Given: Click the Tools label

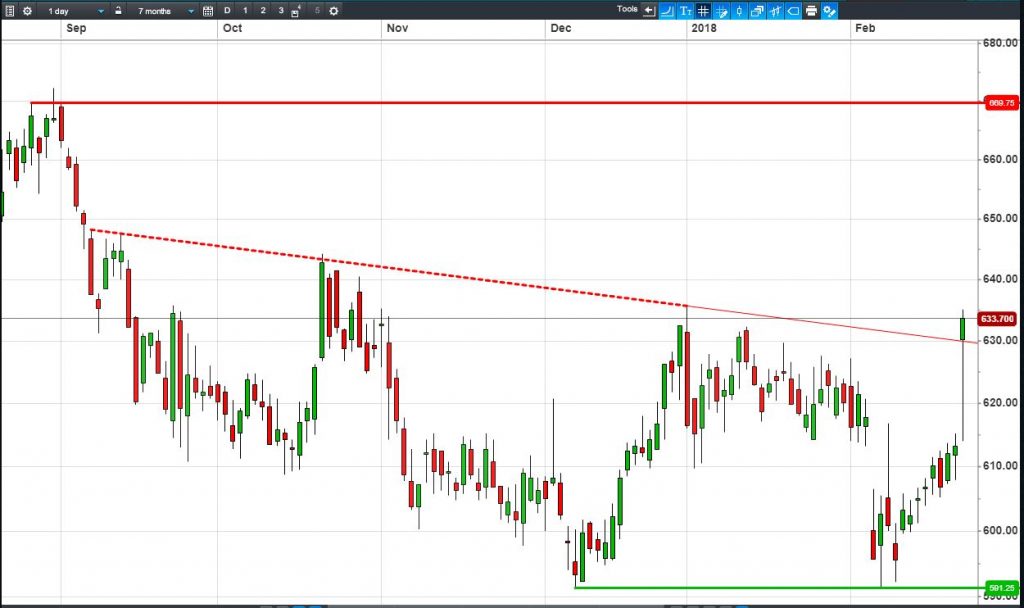Looking at the screenshot, I should click(x=627, y=9).
